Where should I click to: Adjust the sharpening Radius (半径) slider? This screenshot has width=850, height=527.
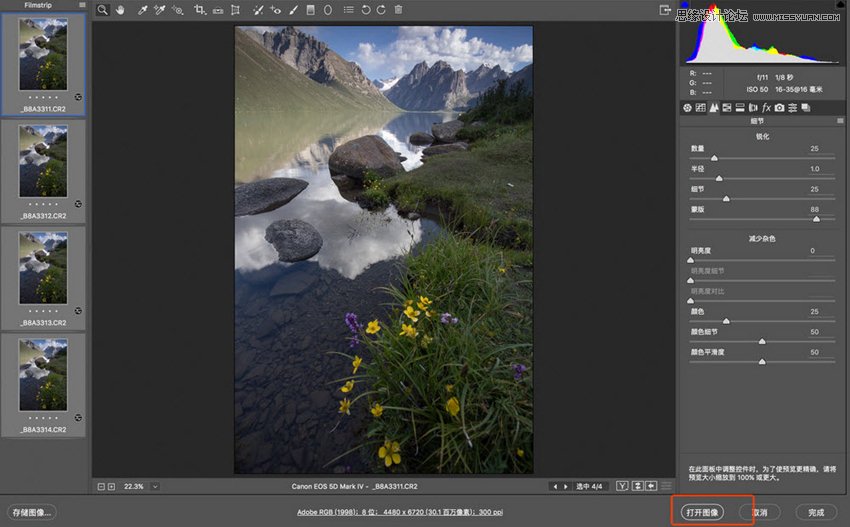(x=719, y=178)
